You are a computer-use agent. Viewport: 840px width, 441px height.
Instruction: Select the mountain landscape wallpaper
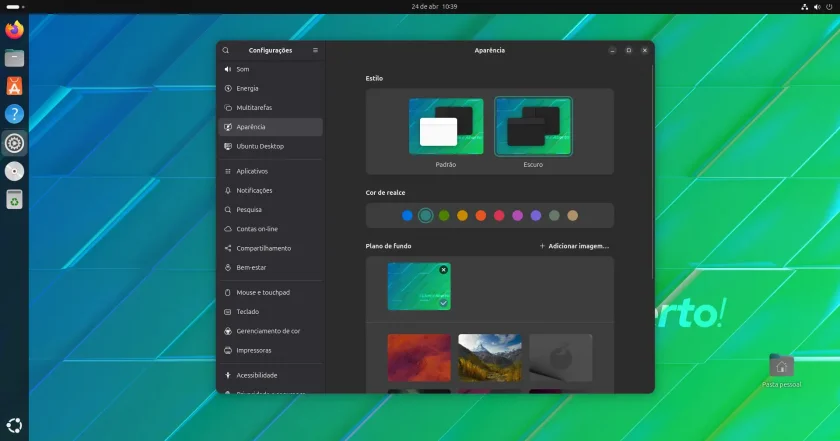click(x=490, y=358)
